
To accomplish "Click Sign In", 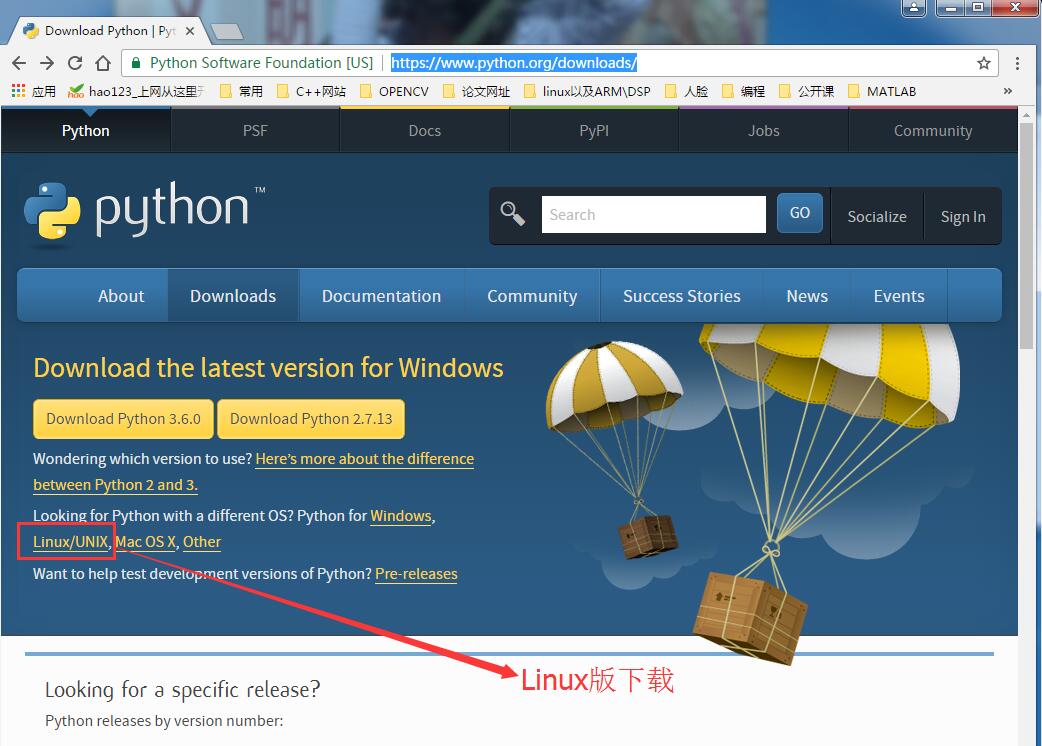I will (963, 217).
